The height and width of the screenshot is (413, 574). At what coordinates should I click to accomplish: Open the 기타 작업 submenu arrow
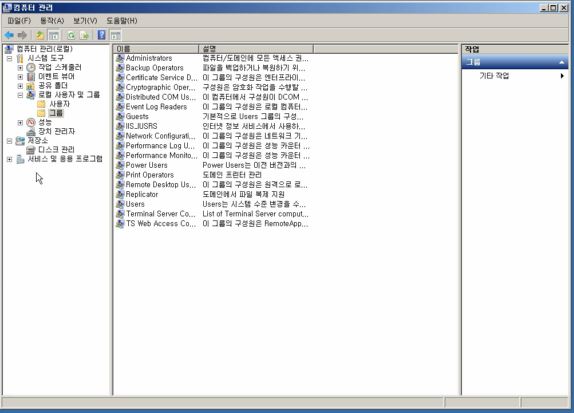coord(562,76)
